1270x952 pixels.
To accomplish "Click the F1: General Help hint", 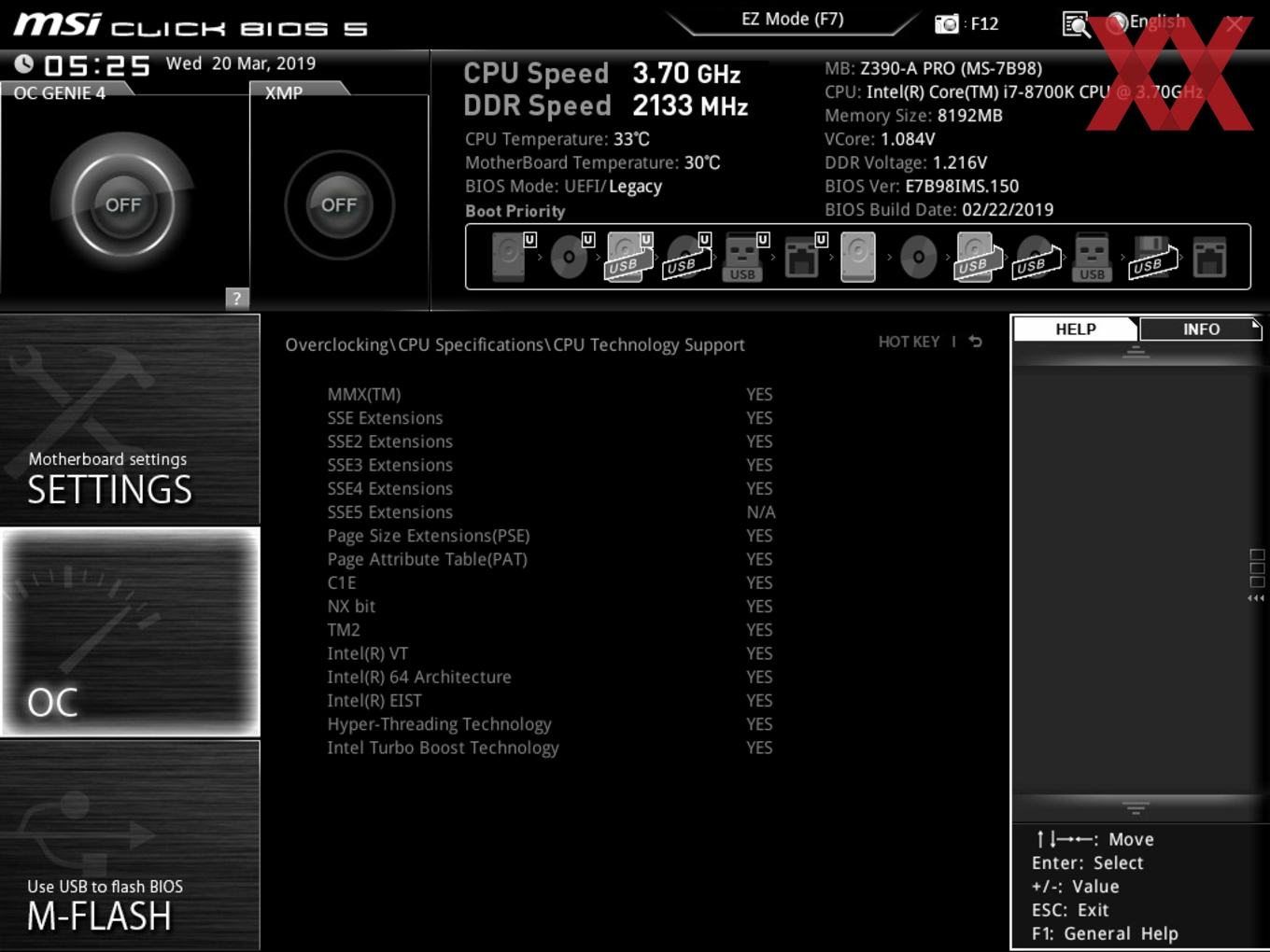I will (x=1105, y=933).
